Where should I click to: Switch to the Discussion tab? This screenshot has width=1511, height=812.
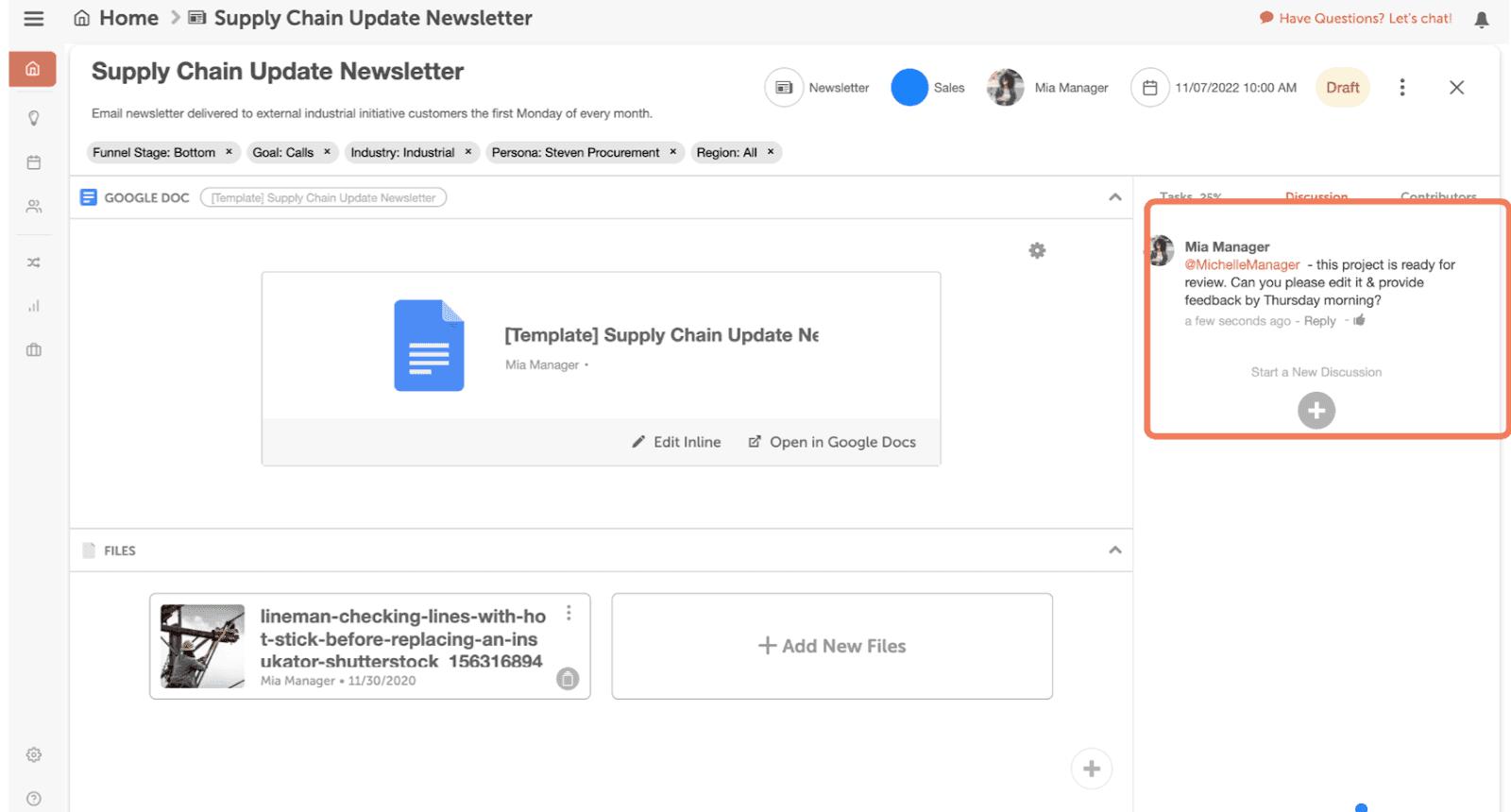[1316, 196]
